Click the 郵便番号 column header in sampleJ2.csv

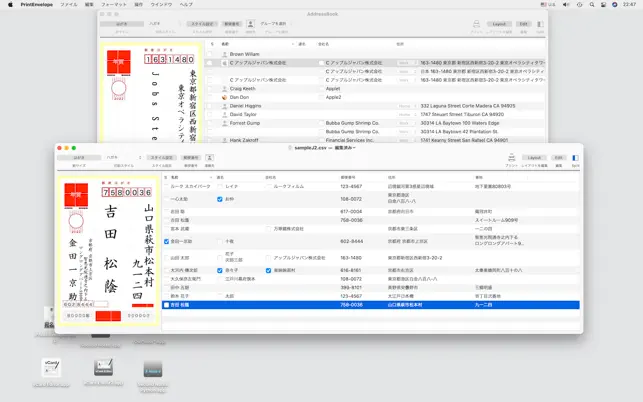pyautogui.click(x=348, y=178)
